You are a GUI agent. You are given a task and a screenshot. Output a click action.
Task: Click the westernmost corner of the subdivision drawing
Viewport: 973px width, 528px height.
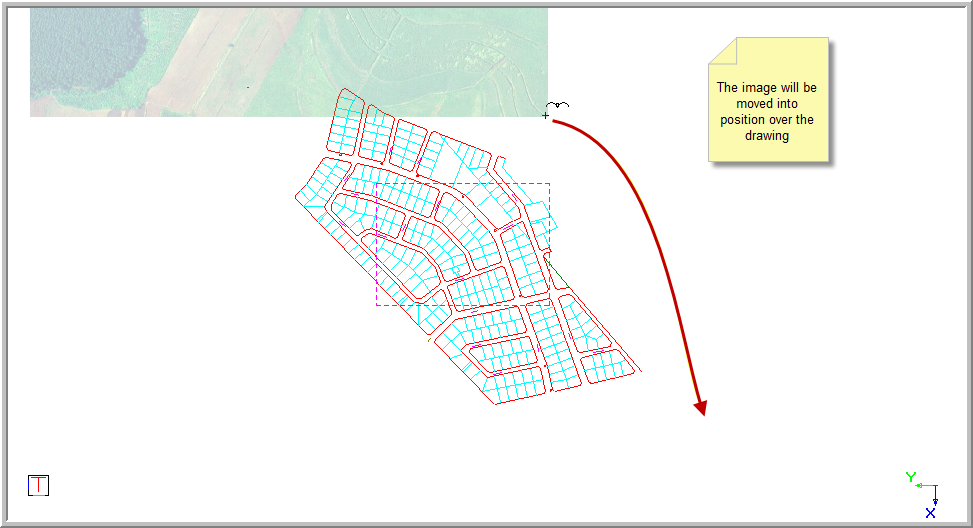click(x=297, y=197)
